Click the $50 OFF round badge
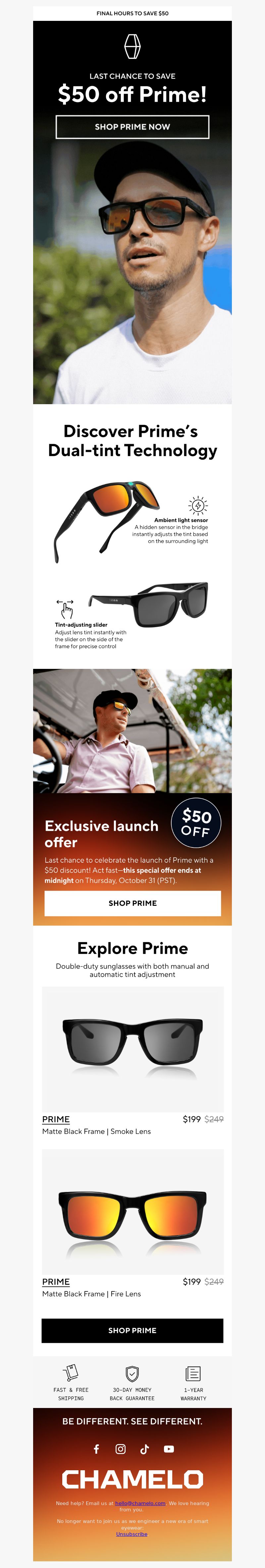 pyautogui.click(x=195, y=823)
